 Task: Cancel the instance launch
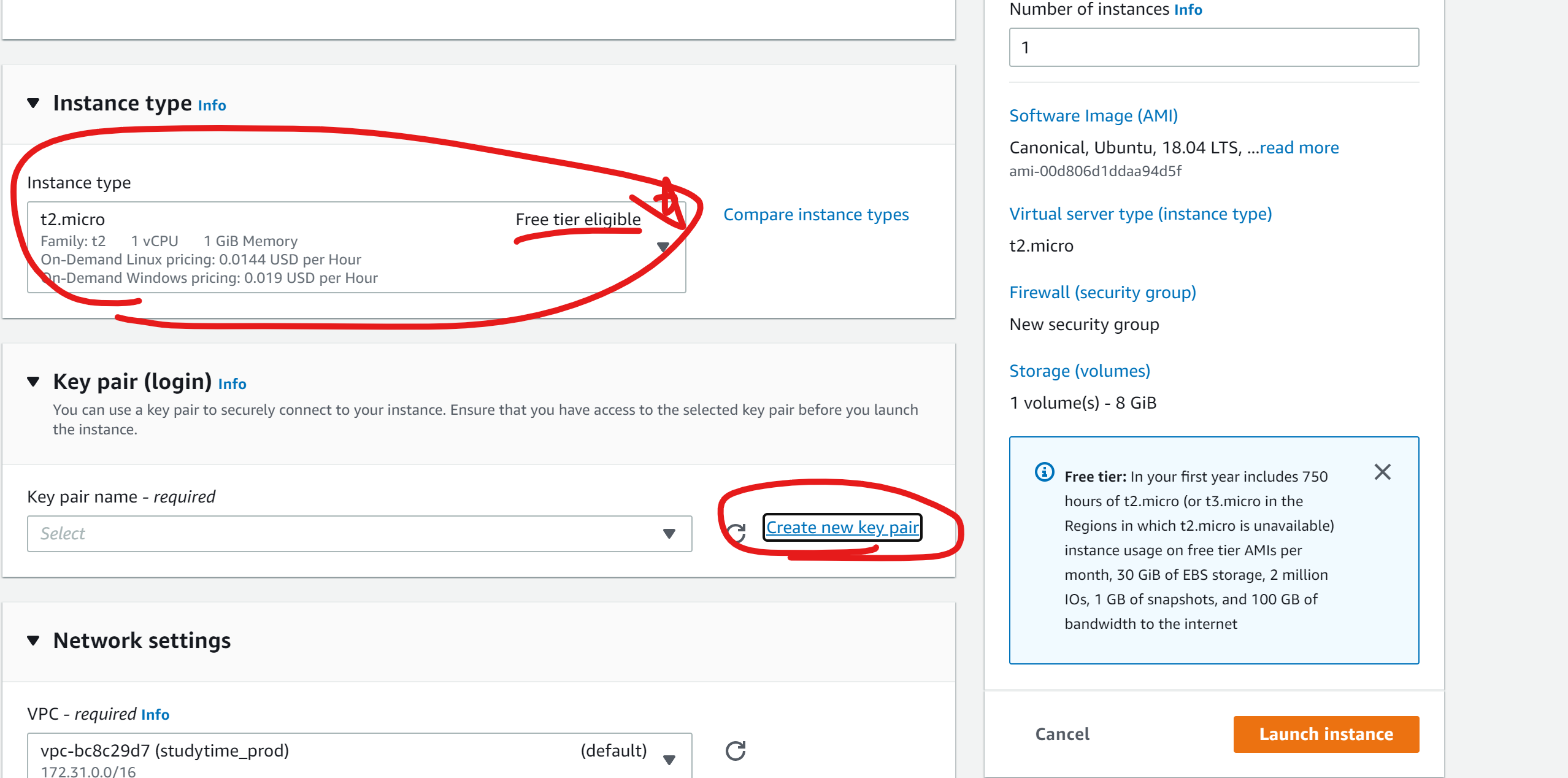[1062, 734]
